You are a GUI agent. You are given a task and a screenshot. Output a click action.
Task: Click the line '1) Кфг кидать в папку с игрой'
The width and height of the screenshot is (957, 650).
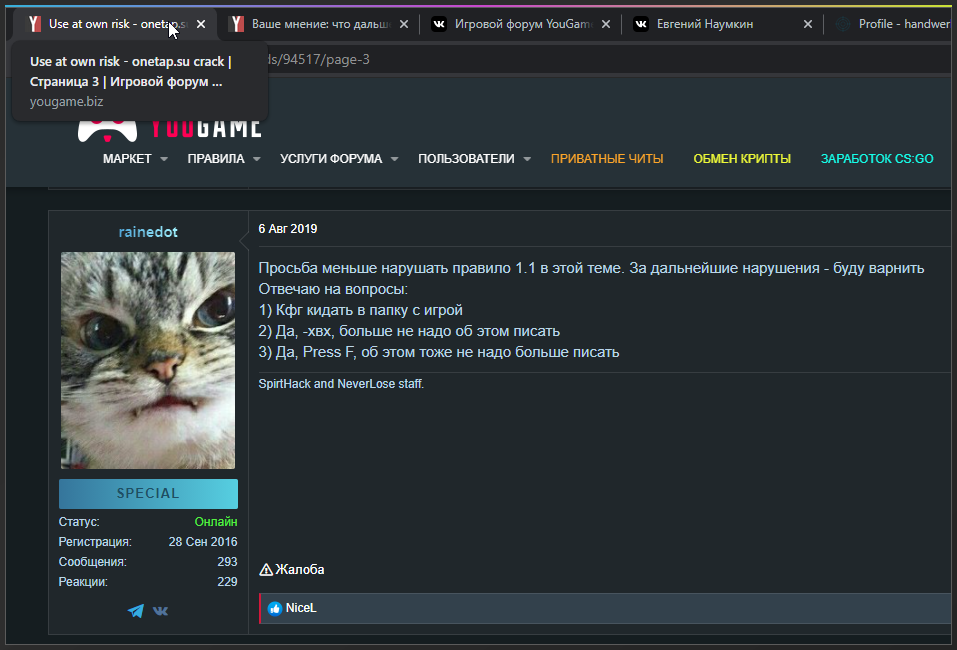coord(360,310)
